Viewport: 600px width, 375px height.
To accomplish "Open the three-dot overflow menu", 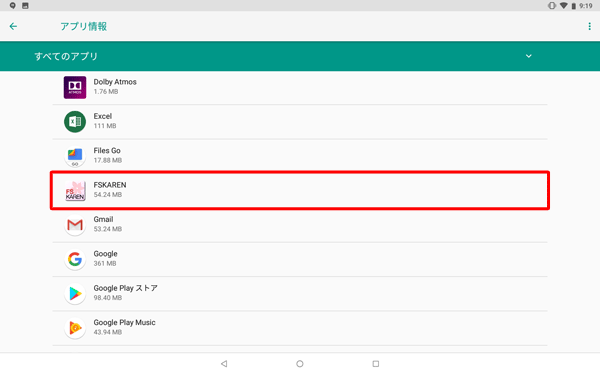I will tap(589, 26).
